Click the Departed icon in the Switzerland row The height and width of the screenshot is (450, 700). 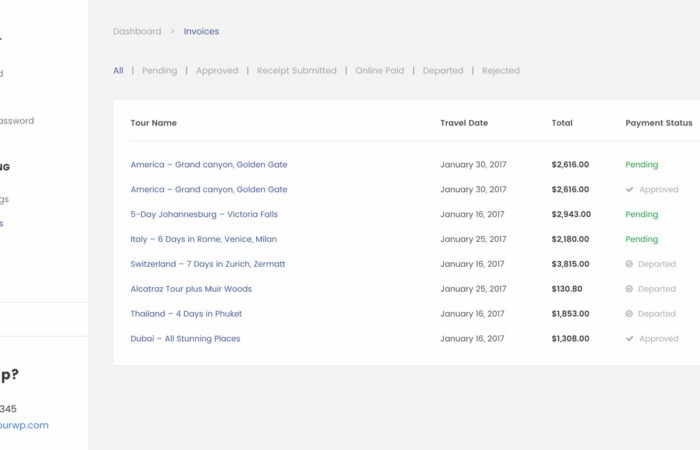click(x=629, y=264)
